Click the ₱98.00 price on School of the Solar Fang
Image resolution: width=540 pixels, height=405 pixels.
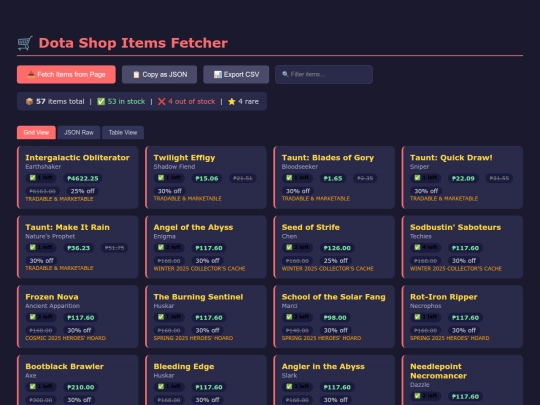point(335,318)
